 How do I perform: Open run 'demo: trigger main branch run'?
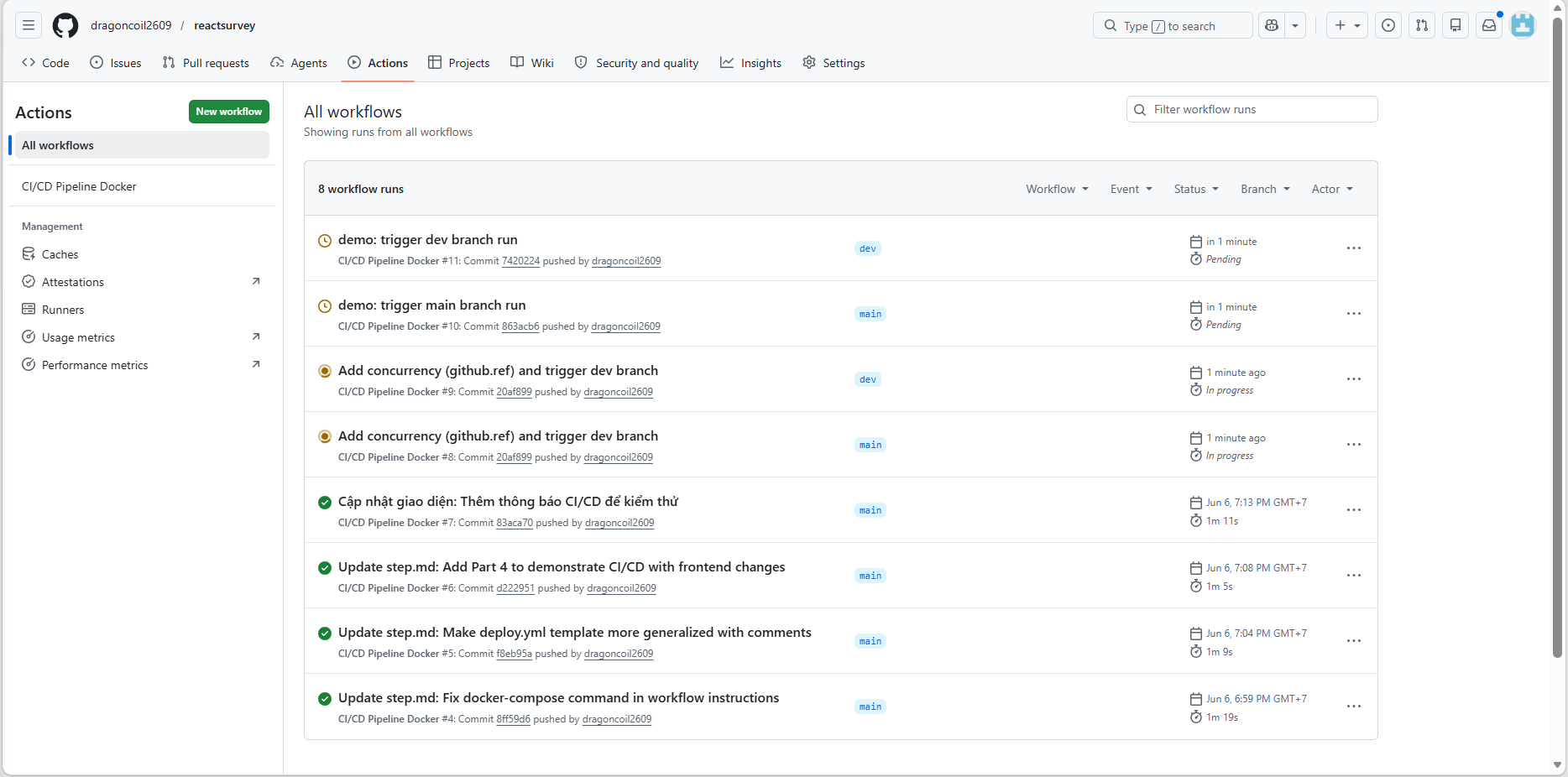[432, 305]
